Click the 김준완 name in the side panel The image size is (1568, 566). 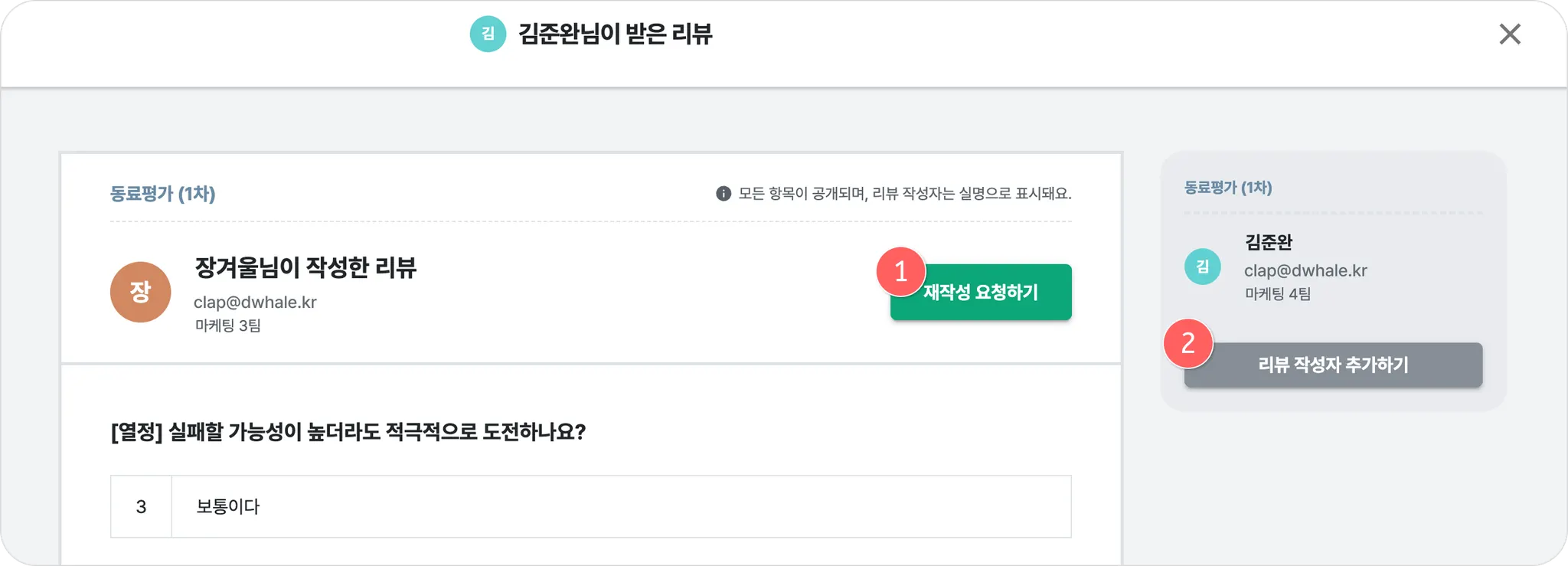(1268, 243)
